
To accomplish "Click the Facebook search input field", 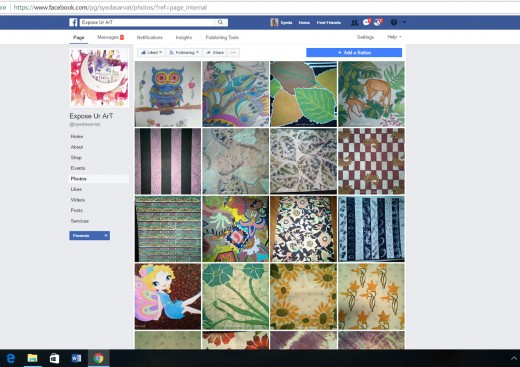I will 148,22.
